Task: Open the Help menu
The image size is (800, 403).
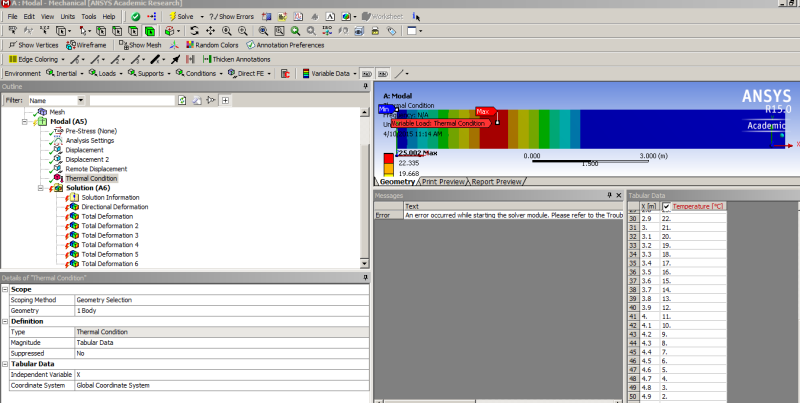Action: click(x=109, y=17)
